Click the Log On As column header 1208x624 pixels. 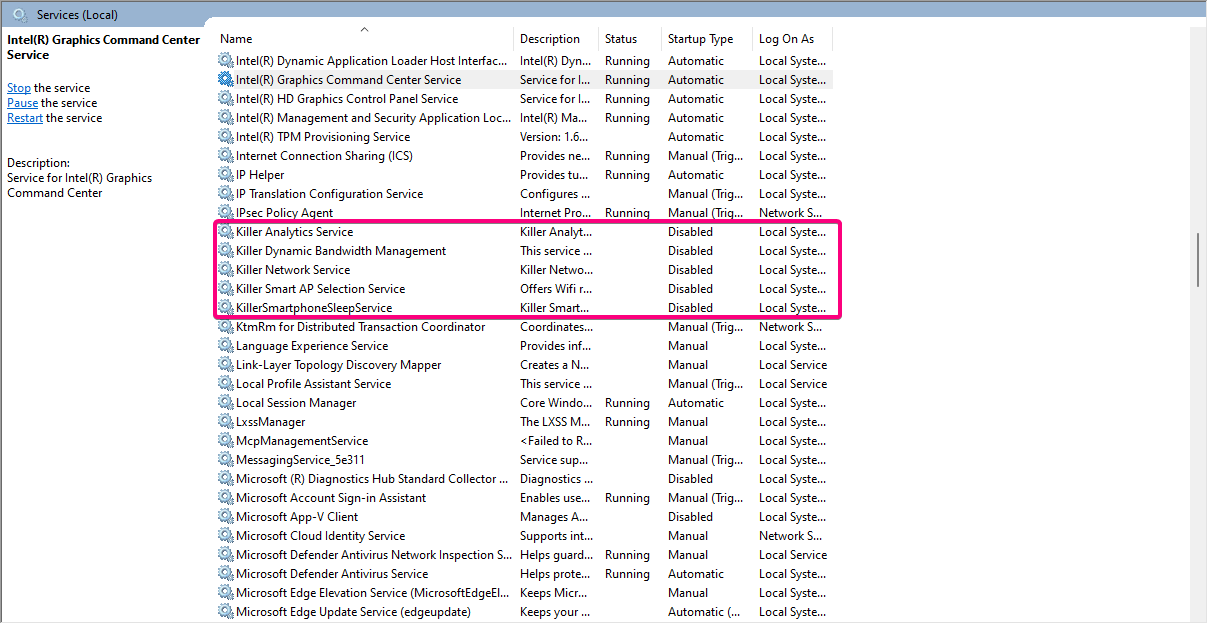[786, 39]
